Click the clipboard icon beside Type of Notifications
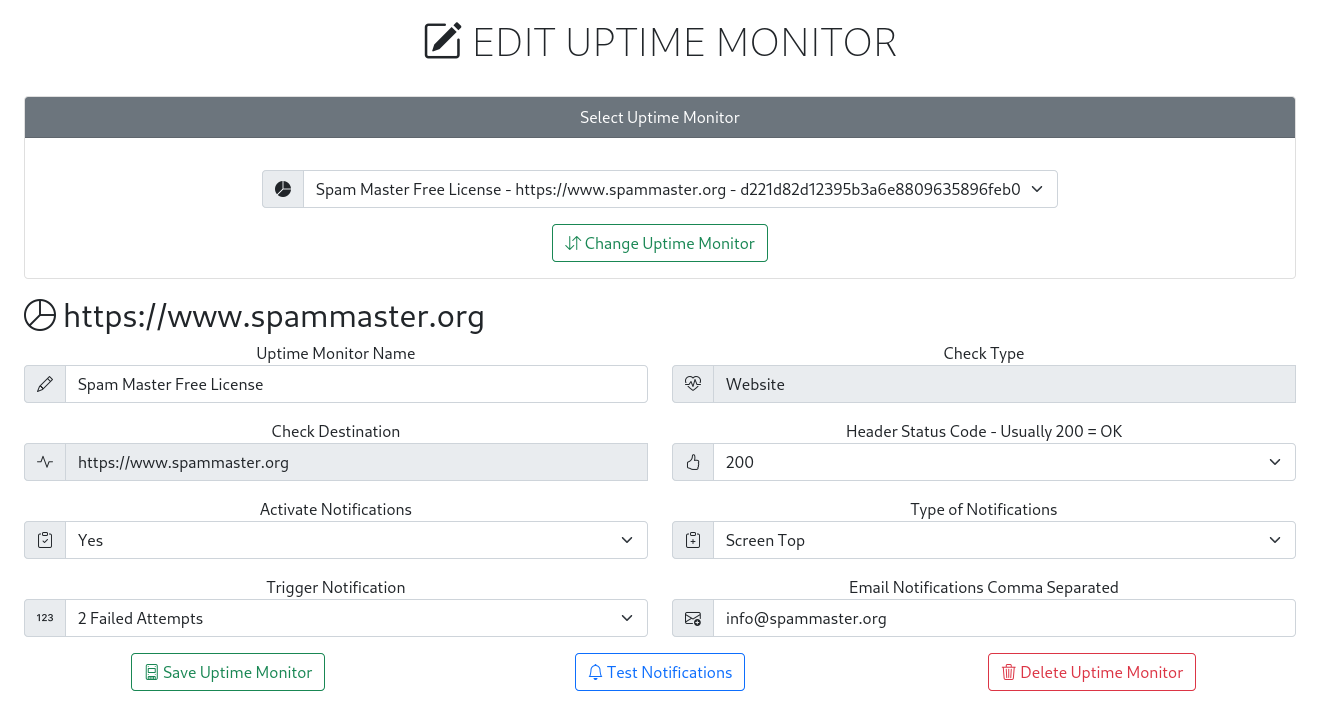 click(692, 539)
